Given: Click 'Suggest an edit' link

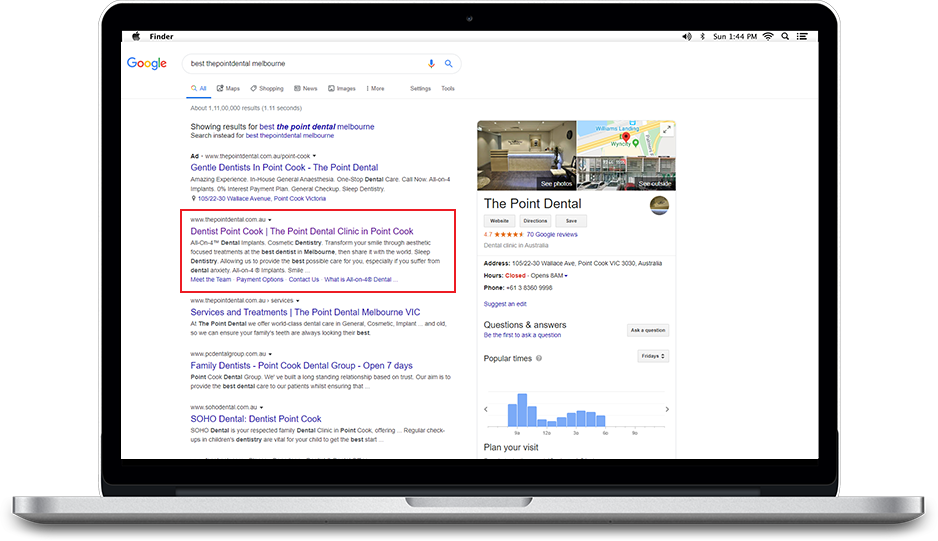Looking at the screenshot, I should point(505,304).
